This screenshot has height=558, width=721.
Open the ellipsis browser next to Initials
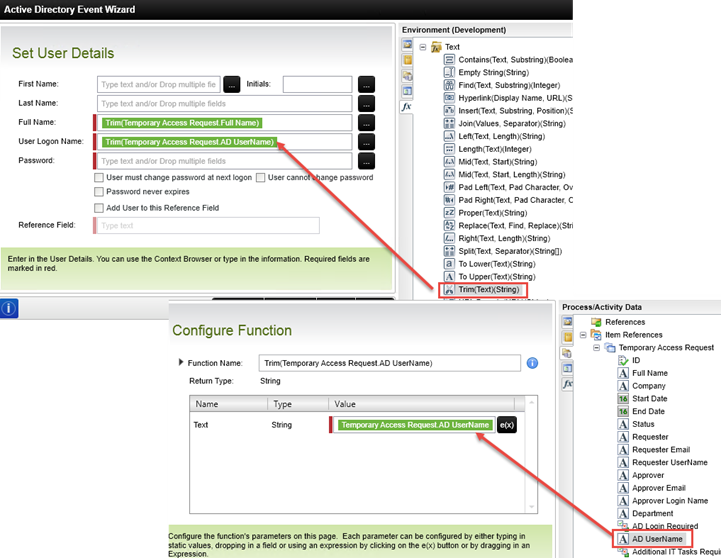(366, 85)
